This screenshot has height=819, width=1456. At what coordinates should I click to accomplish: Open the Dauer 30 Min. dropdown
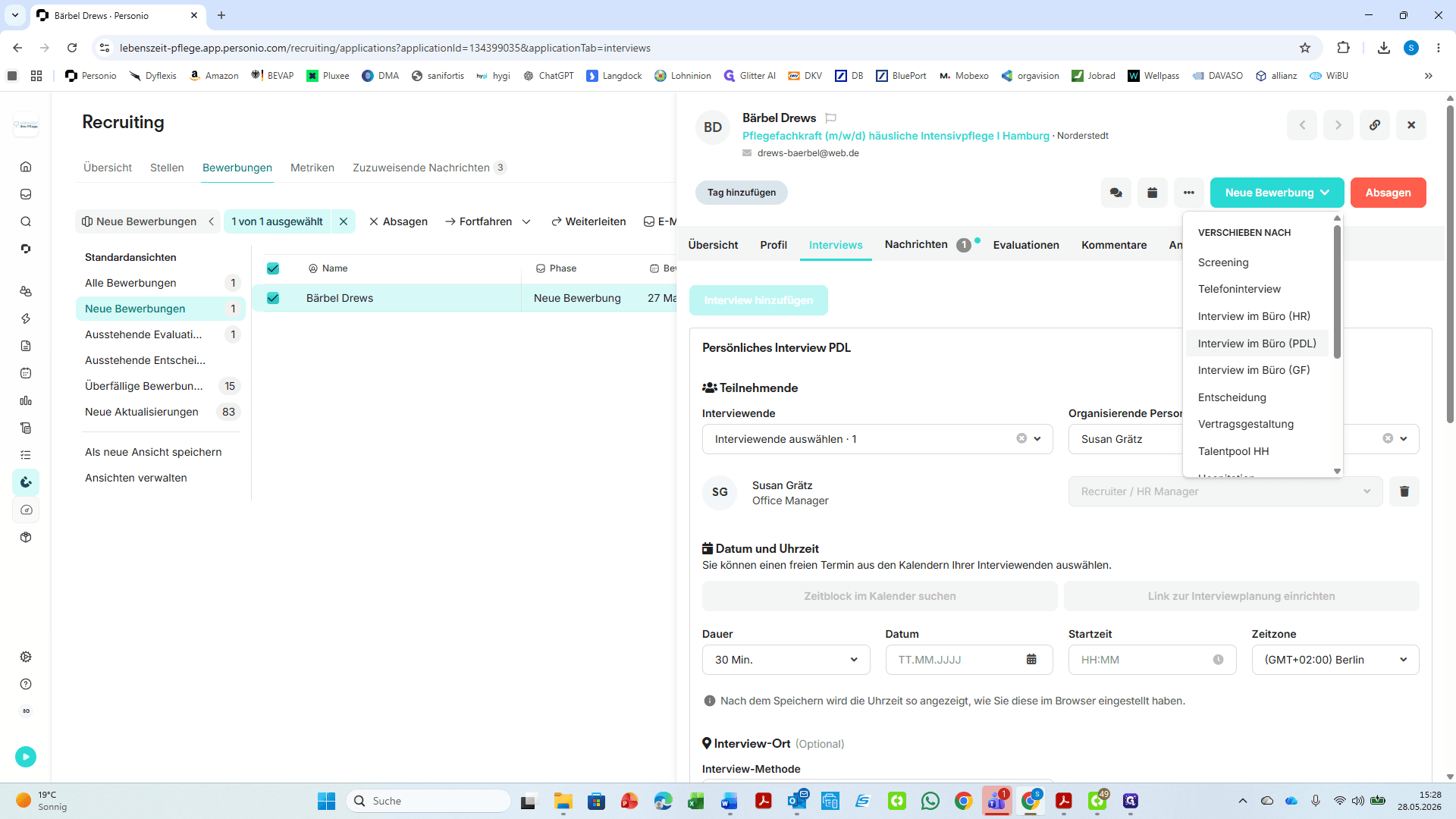click(786, 660)
